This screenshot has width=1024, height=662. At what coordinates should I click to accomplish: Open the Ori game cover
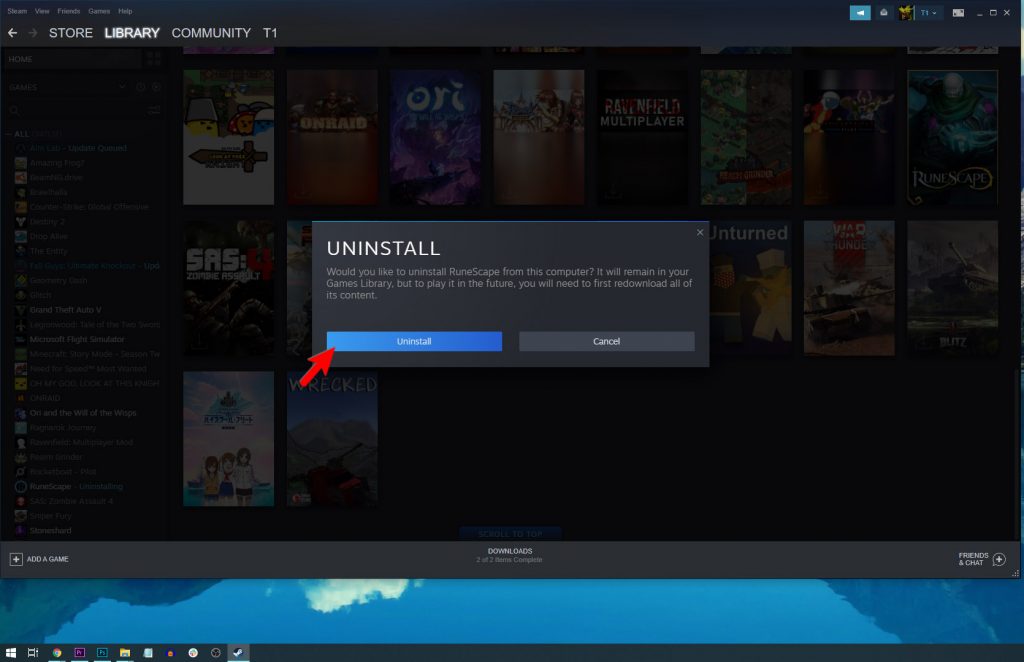point(435,137)
